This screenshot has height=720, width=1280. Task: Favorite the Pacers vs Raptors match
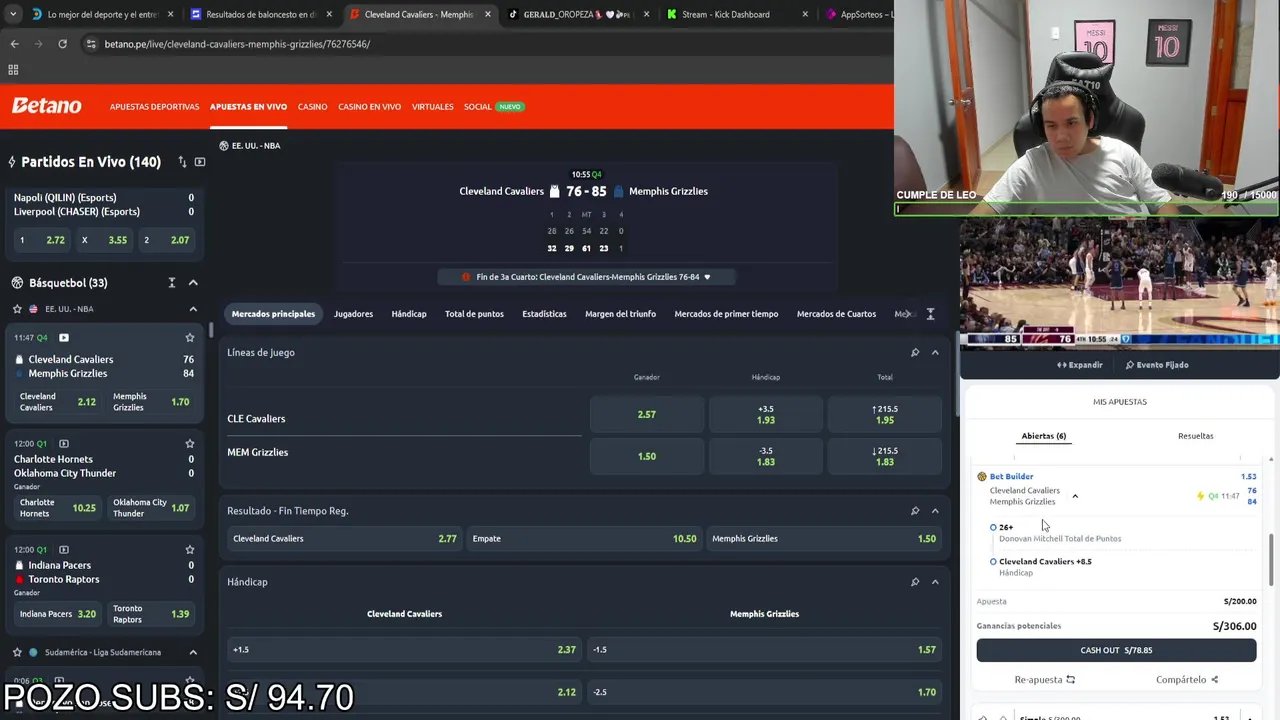pyautogui.click(x=190, y=550)
